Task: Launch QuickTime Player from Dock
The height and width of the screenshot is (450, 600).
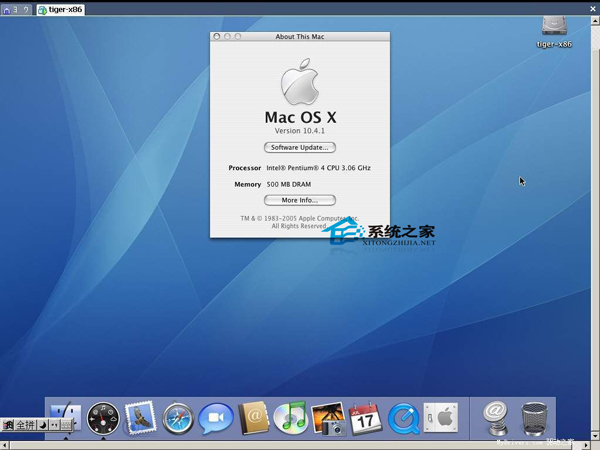Action: [403, 417]
